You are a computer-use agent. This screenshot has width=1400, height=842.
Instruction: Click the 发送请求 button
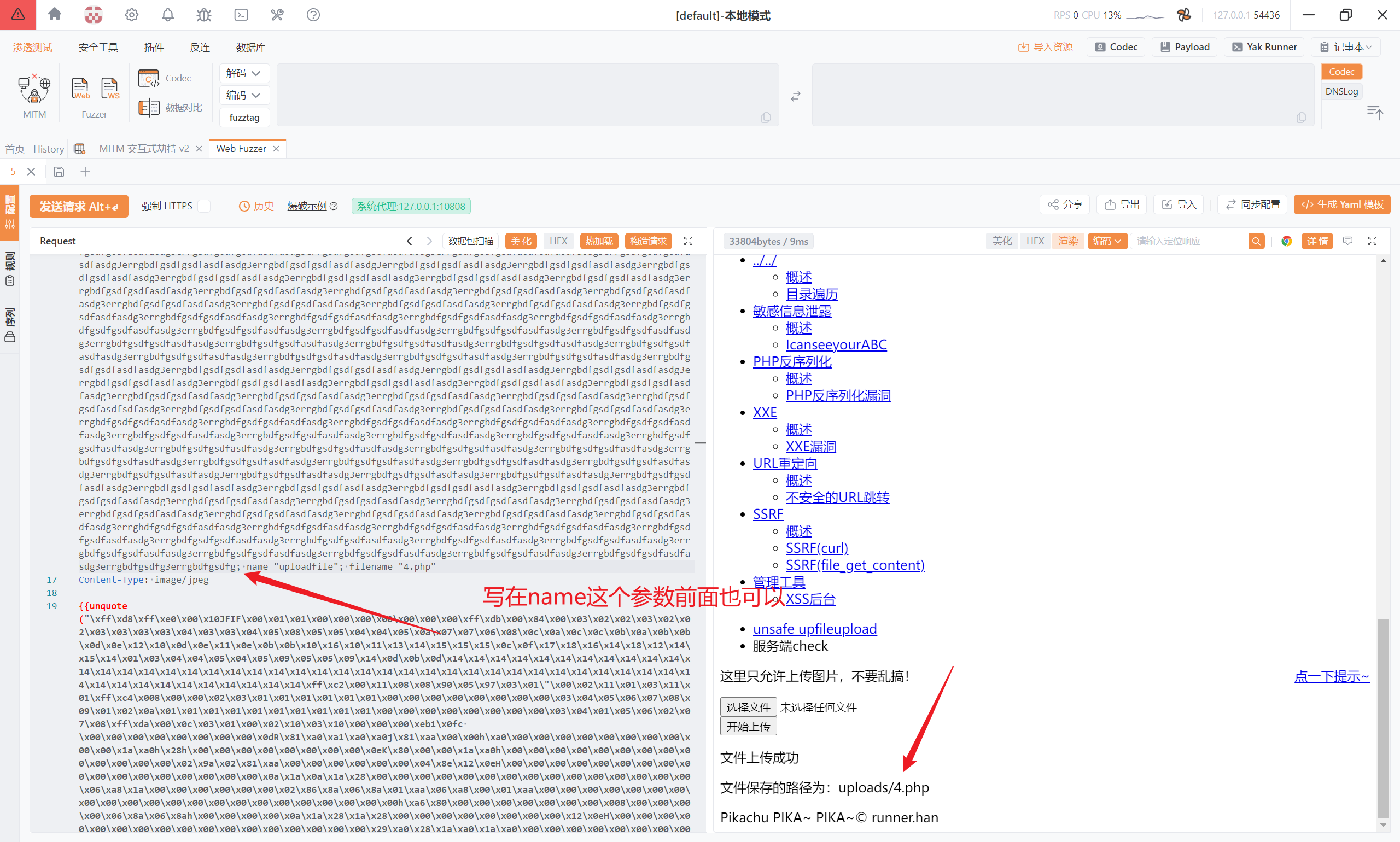[x=79, y=206]
